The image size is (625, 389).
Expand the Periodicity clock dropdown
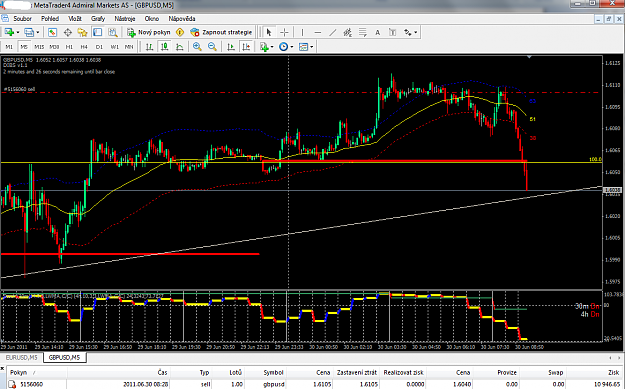pos(292,47)
